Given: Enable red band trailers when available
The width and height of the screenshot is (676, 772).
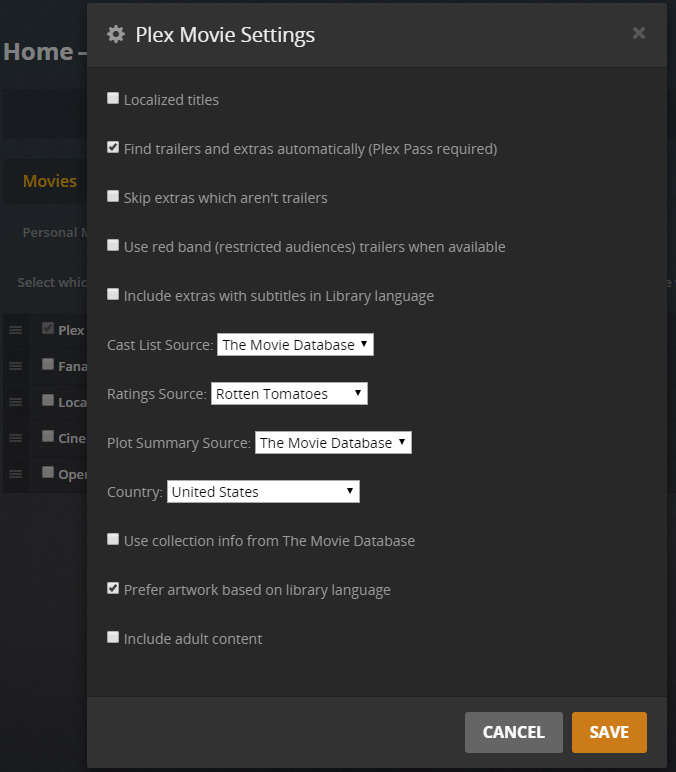Looking at the screenshot, I should tap(113, 246).
